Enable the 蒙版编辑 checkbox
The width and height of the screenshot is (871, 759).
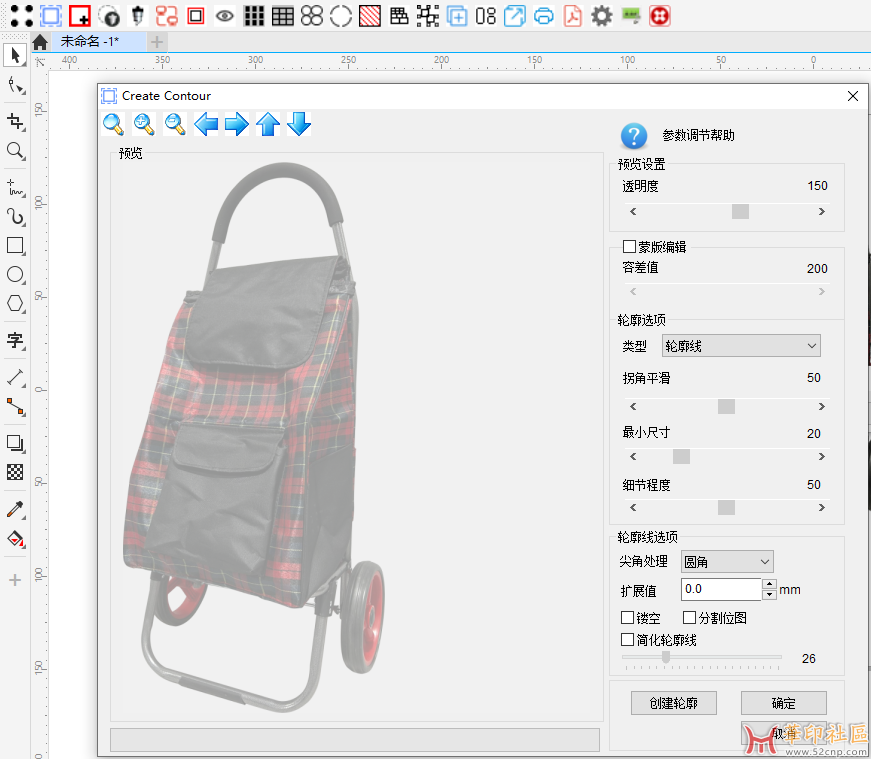[x=629, y=246]
